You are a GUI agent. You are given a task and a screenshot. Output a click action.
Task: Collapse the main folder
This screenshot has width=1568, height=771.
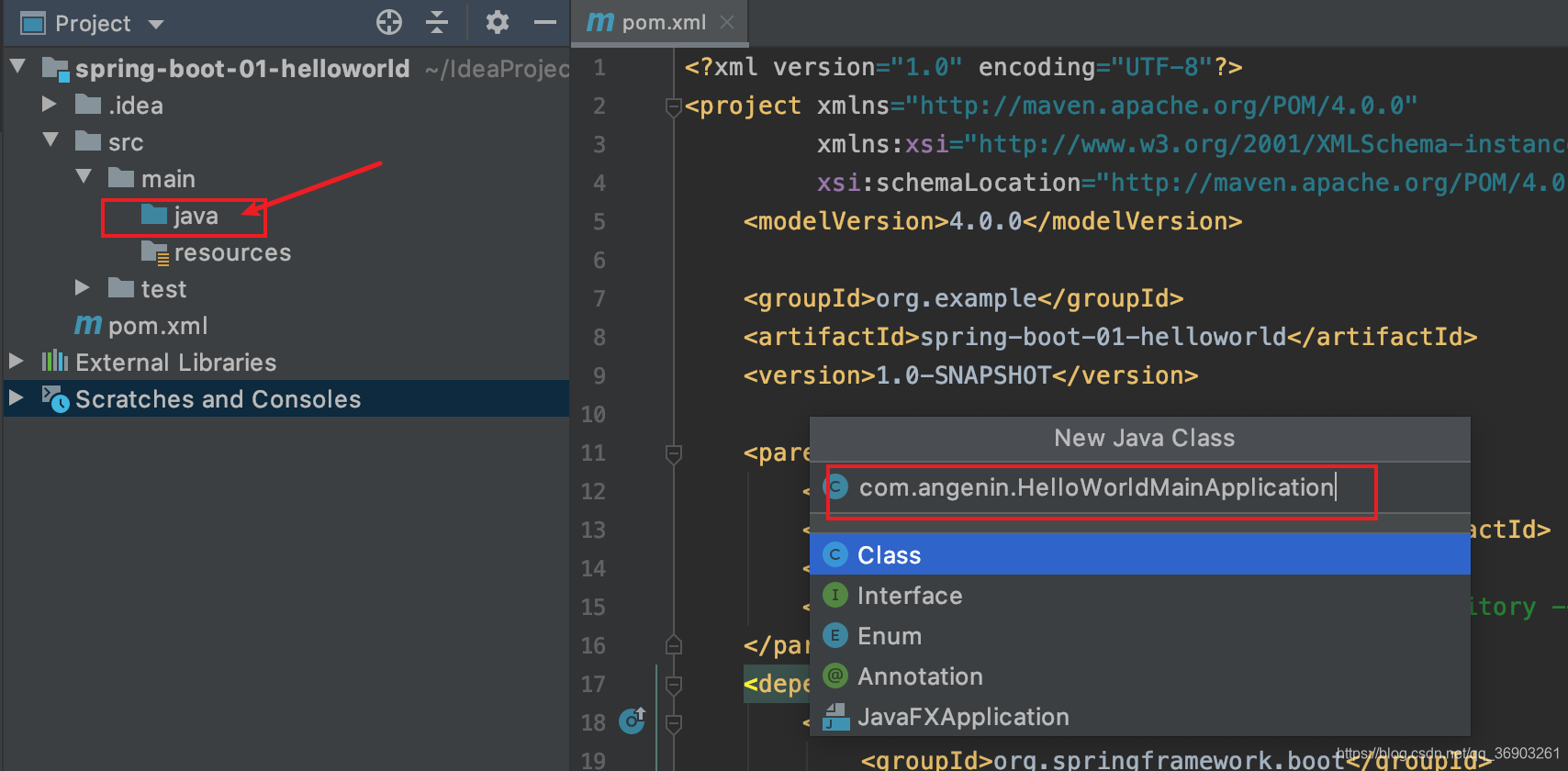point(84,177)
